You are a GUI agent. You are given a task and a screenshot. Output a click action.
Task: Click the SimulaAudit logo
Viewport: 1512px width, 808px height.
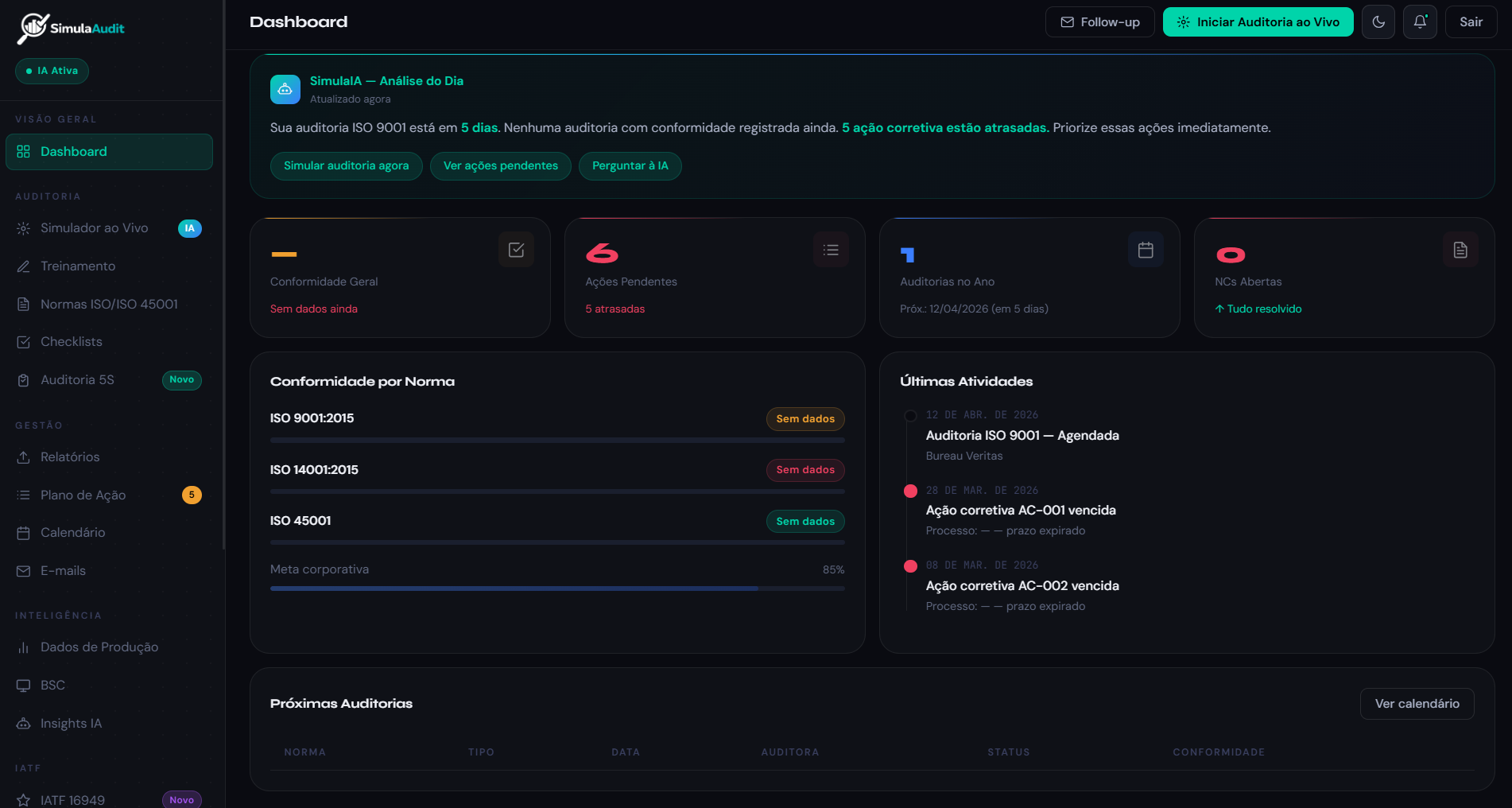72,29
